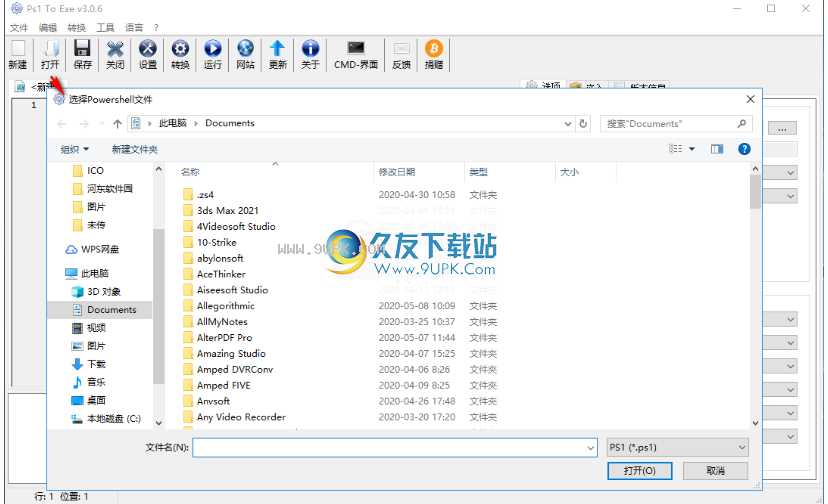Expand the address bar history dropdown
The image size is (828, 504).
coord(568,124)
